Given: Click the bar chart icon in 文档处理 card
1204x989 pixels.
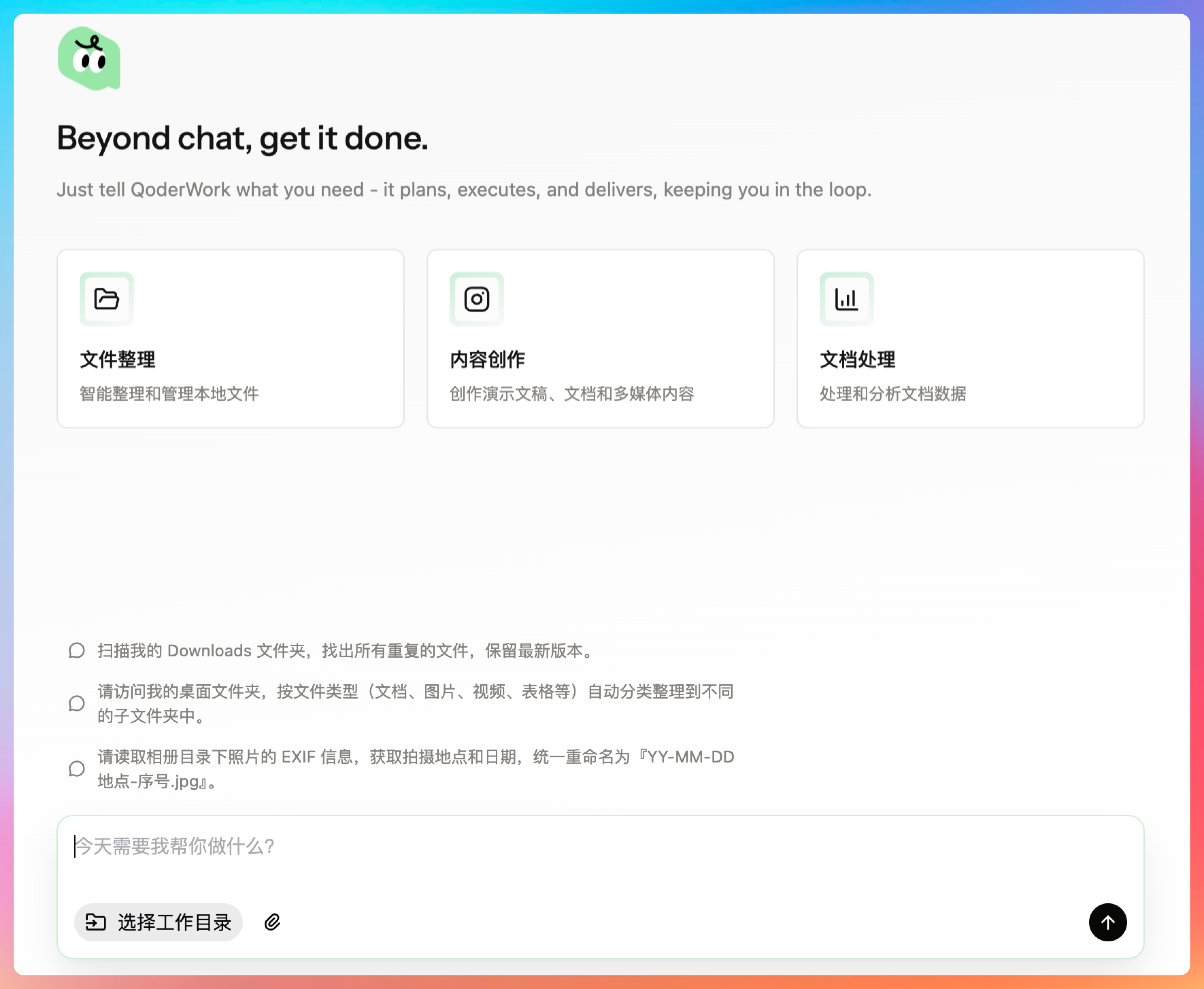Looking at the screenshot, I should [x=846, y=299].
